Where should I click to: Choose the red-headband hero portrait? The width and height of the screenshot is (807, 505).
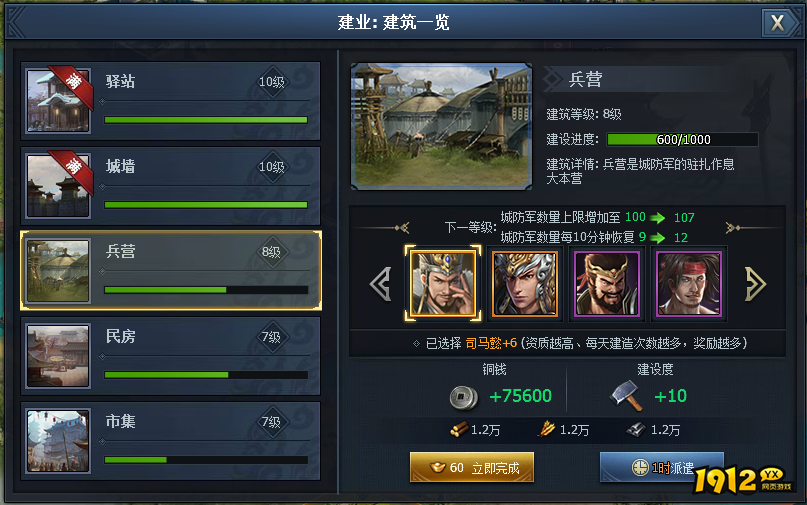[689, 284]
